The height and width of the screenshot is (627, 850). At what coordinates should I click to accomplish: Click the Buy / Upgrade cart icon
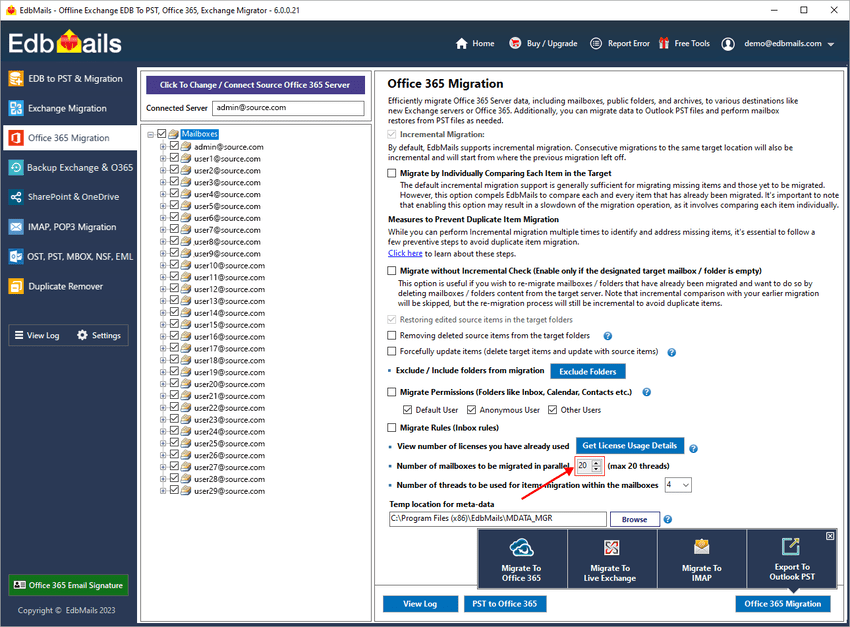click(x=515, y=43)
